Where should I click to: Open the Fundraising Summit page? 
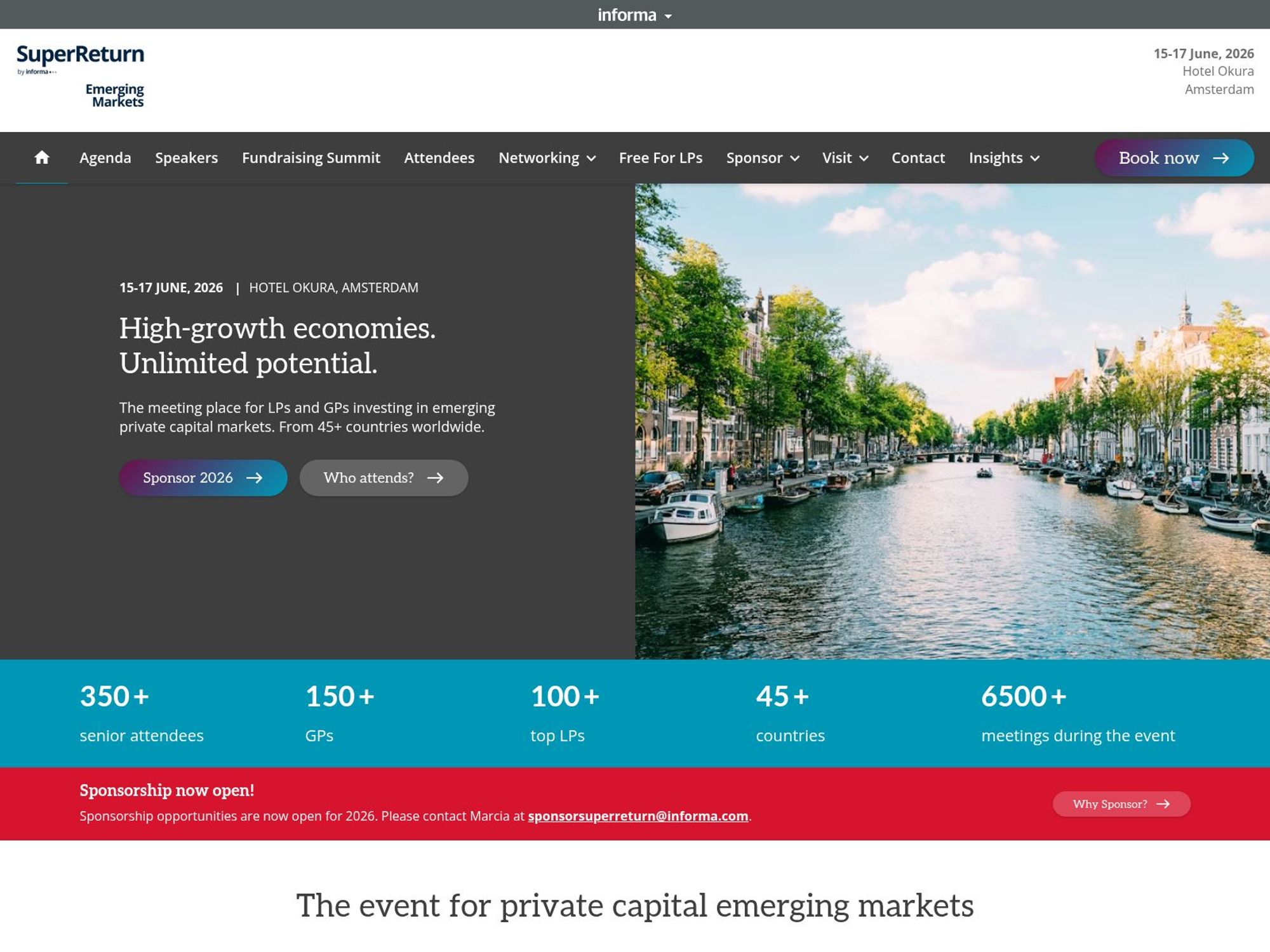coord(311,157)
